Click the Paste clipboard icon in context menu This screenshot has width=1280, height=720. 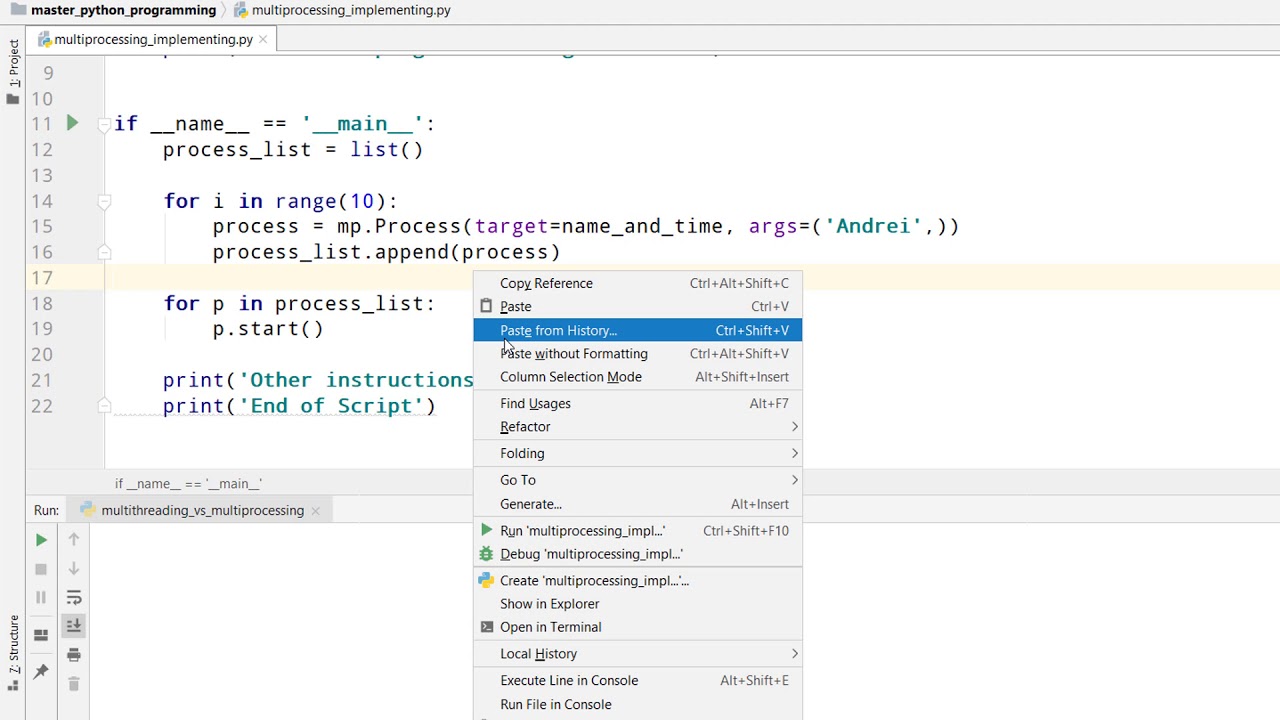click(x=486, y=306)
